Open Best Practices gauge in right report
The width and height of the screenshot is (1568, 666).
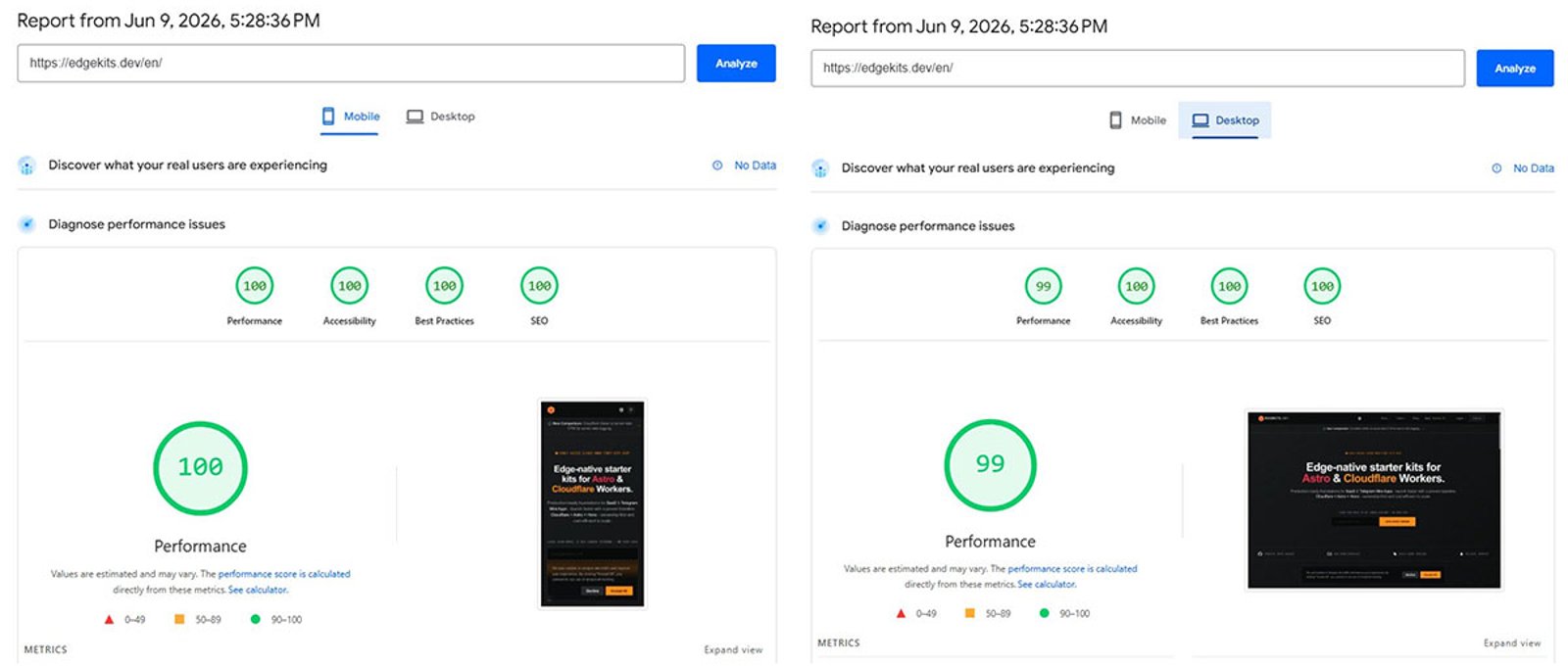point(1230,287)
